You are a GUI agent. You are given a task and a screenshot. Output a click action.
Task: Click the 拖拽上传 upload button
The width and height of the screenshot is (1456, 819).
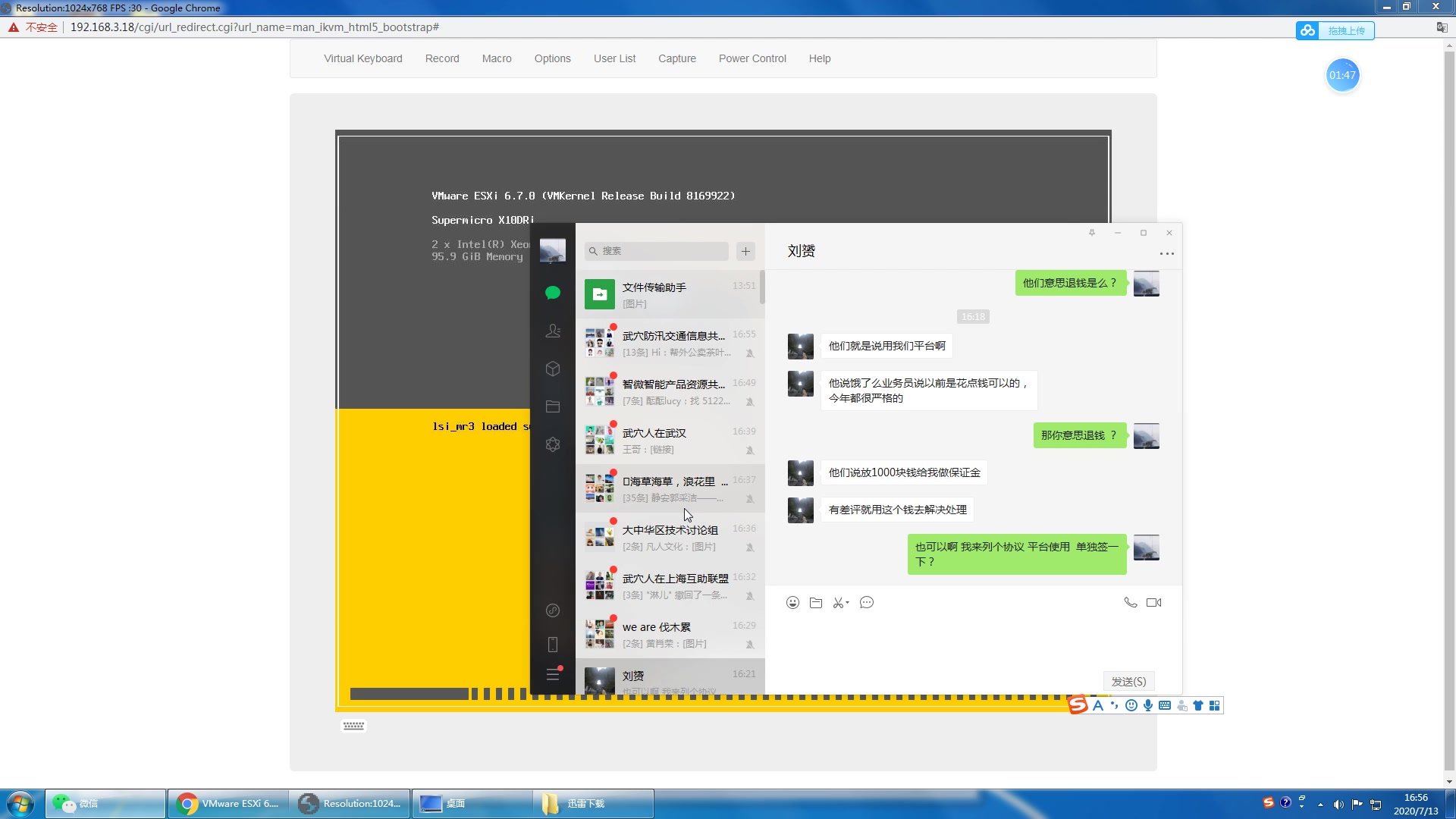1346,30
